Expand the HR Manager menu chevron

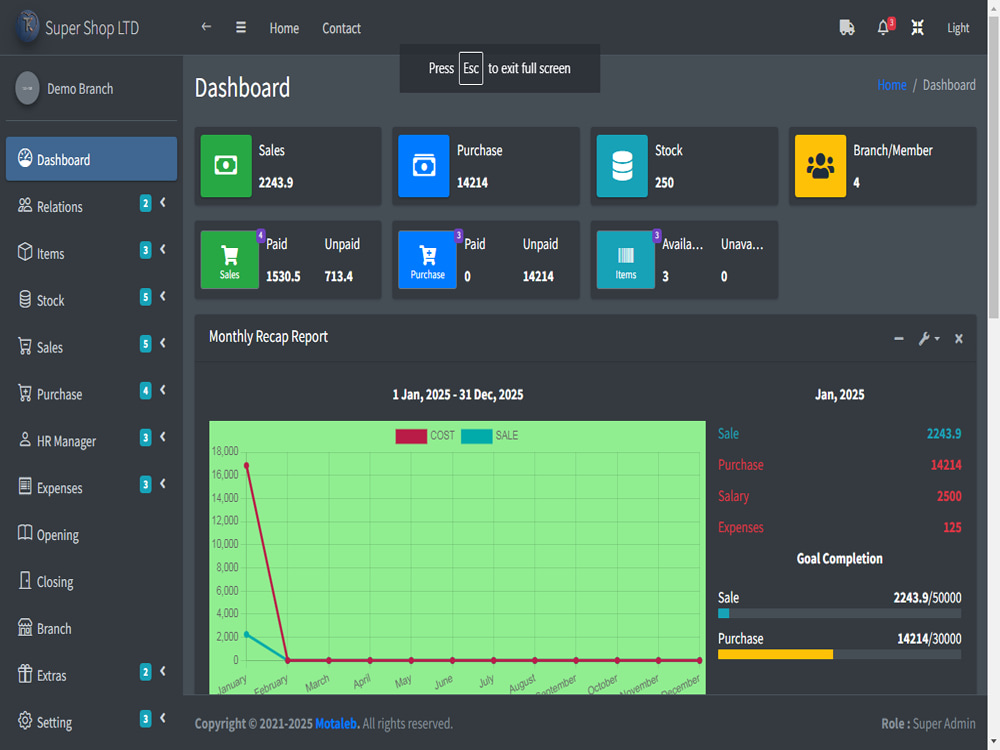tap(163, 437)
